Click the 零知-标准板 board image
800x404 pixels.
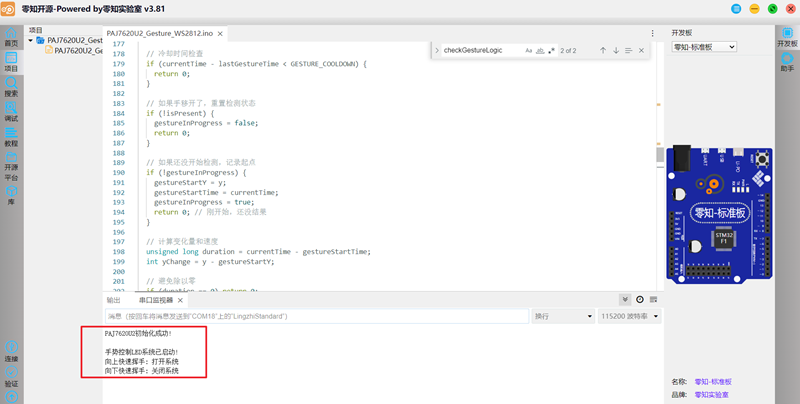point(719,214)
